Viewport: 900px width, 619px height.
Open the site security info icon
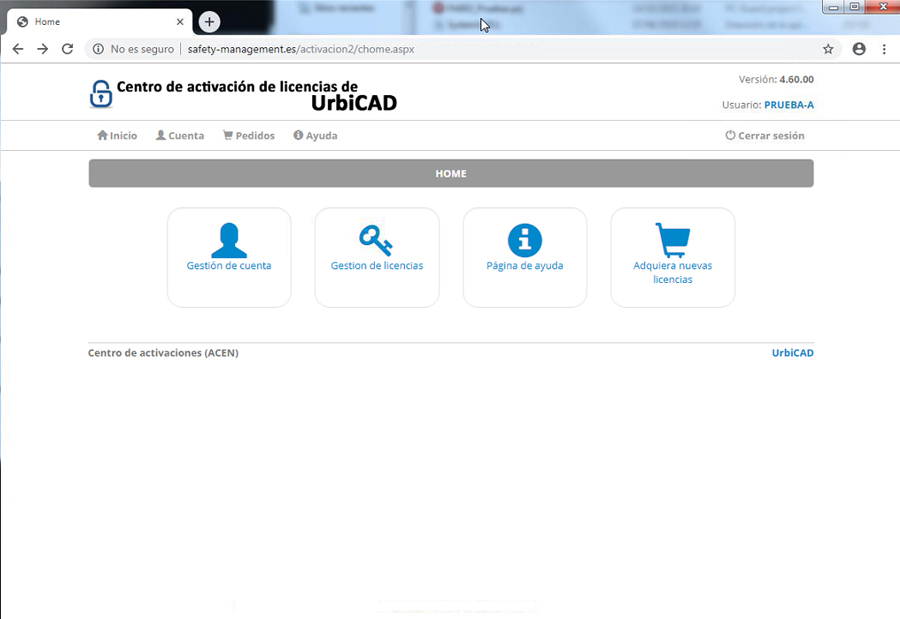[x=98, y=49]
